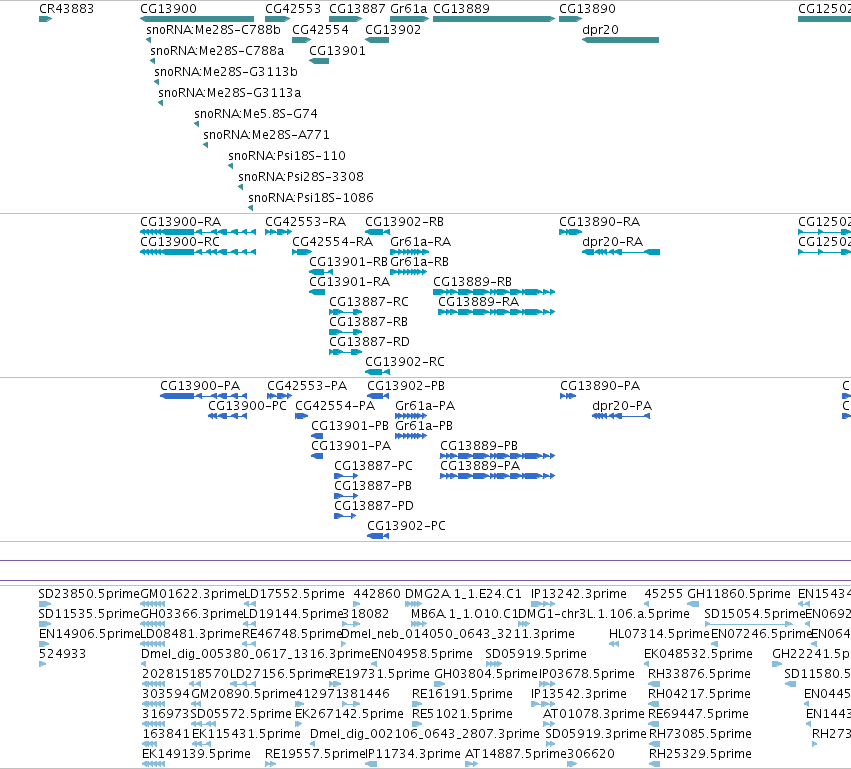Click snoRNA:Psi18S-1086 label
Image resolution: width=851 pixels, height=769 pixels.
(311, 198)
